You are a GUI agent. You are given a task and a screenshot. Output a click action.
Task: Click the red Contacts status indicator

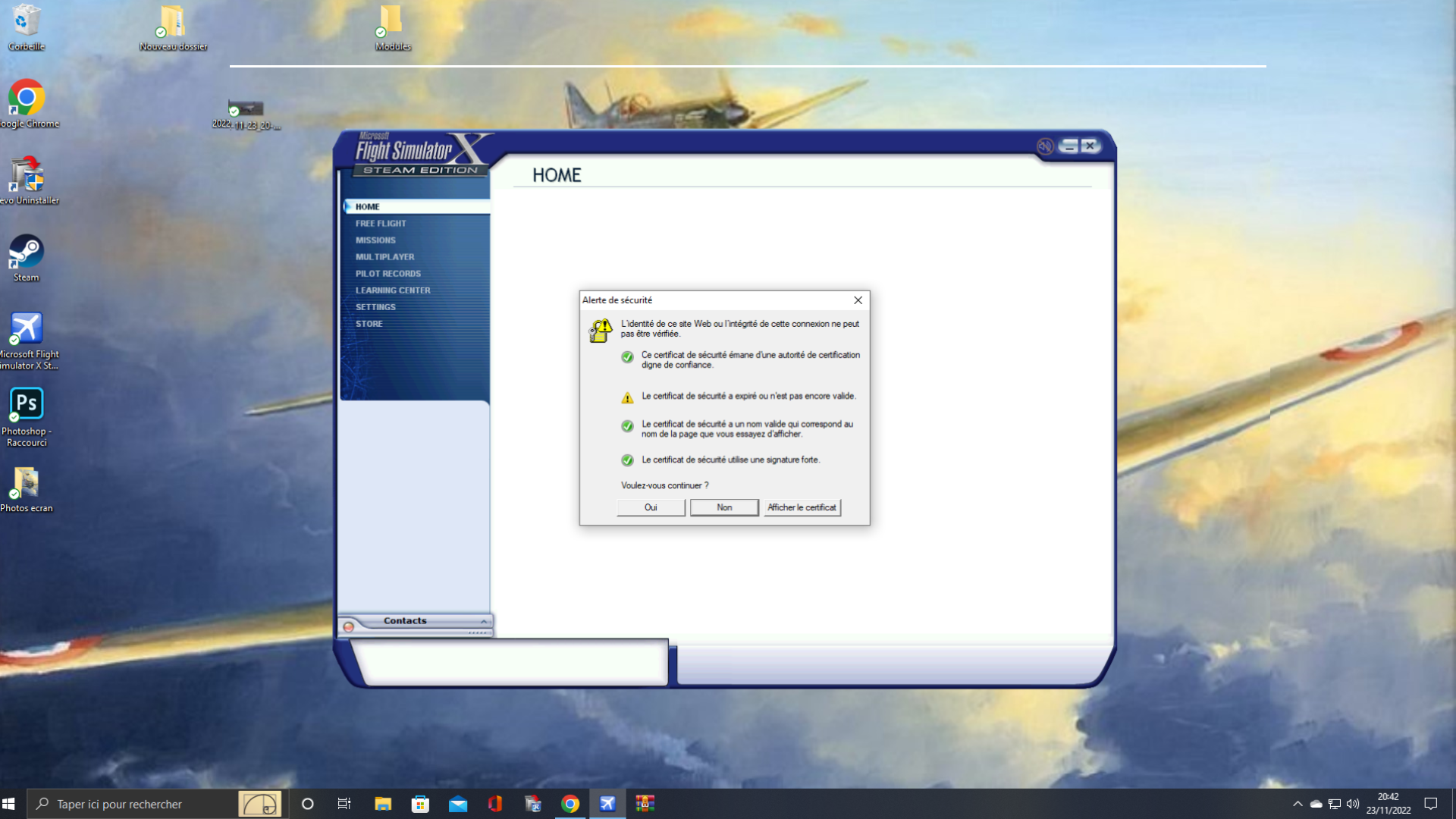point(349,627)
